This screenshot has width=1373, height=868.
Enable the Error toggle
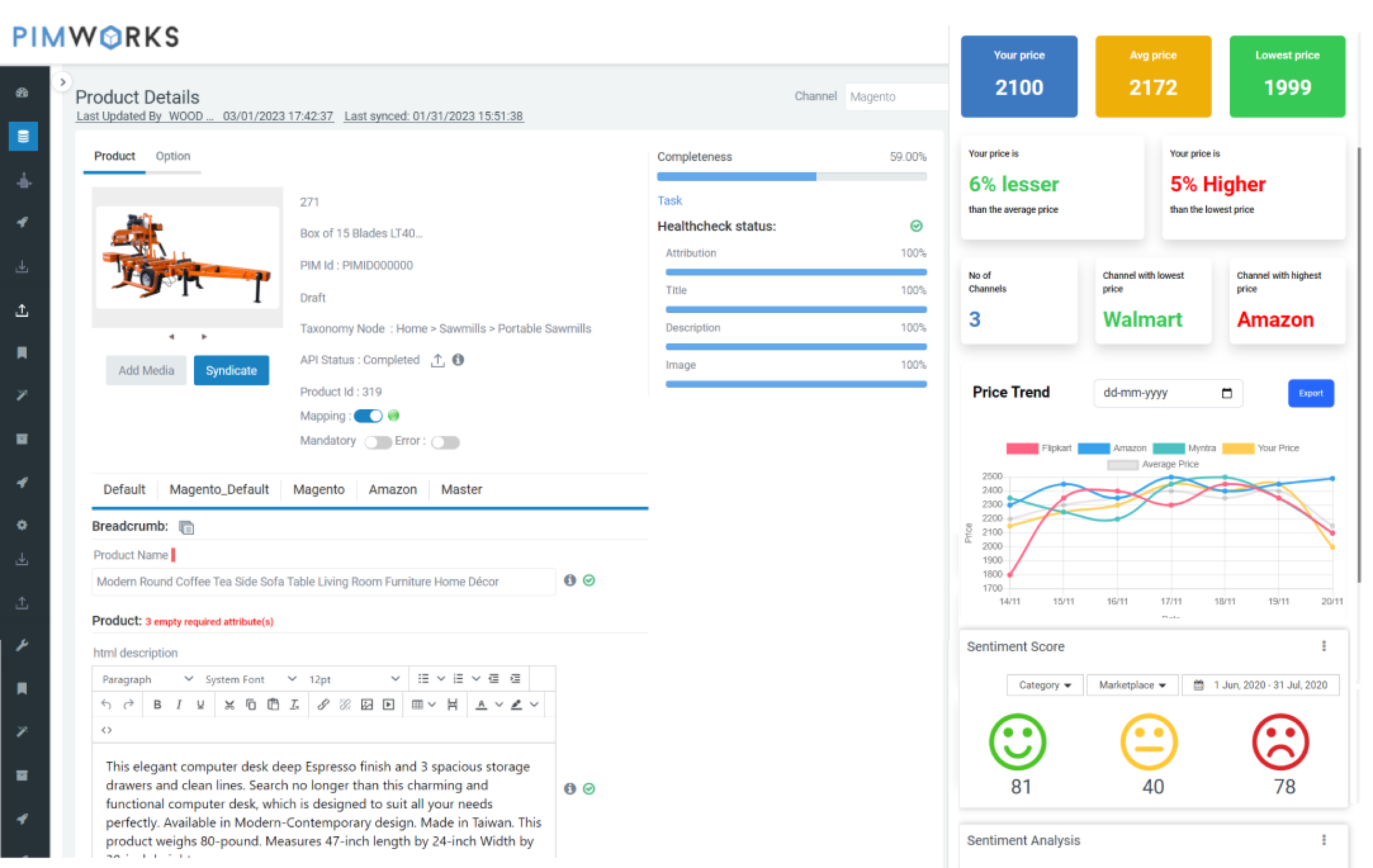click(x=445, y=442)
